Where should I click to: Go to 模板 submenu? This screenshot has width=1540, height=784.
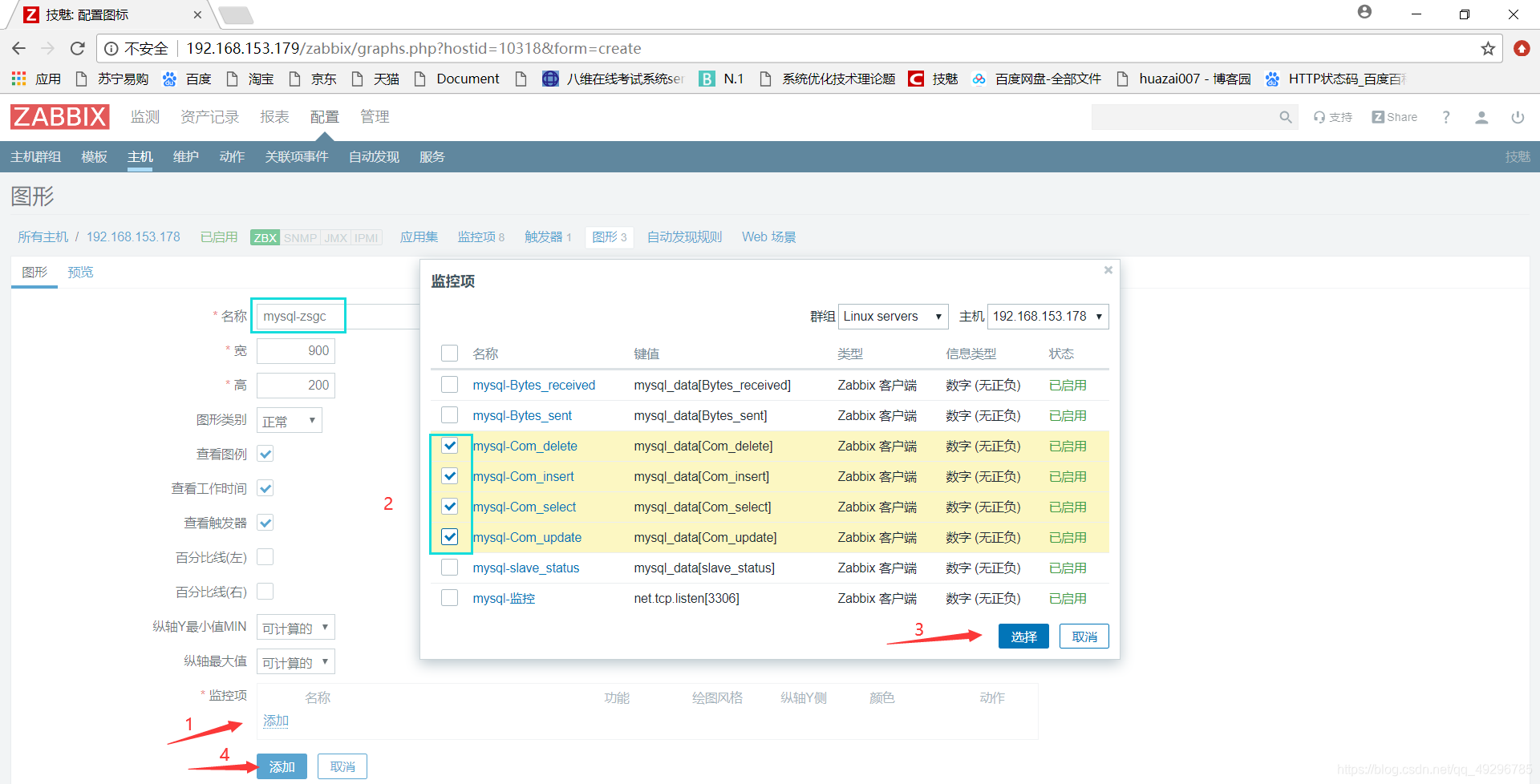tap(94, 157)
